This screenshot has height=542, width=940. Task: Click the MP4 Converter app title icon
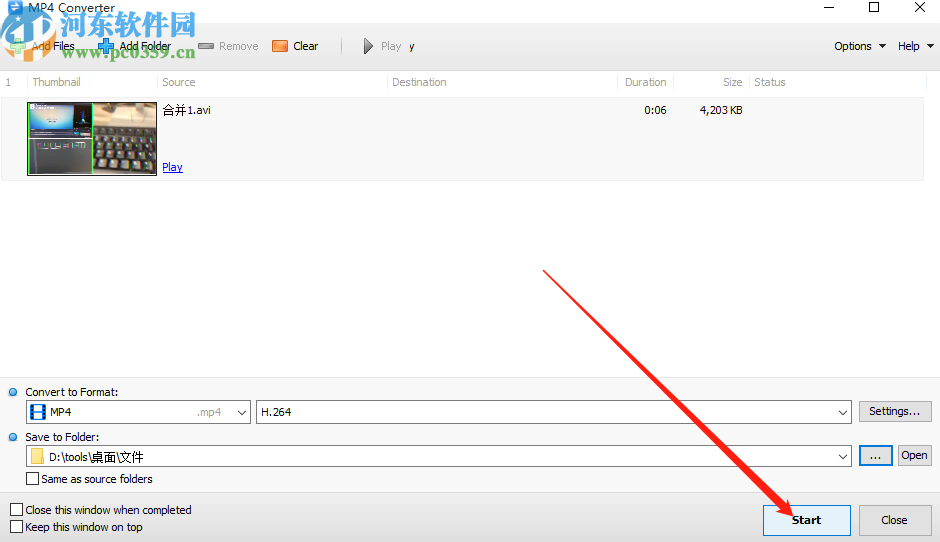coord(15,7)
